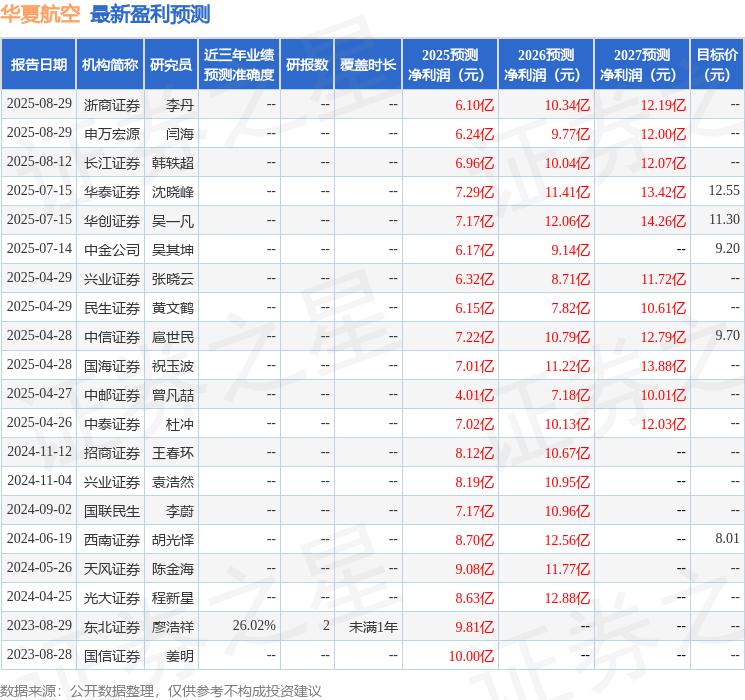Open the 华夏航空 title link
Viewport: 745px width, 700px height.
click(40, 14)
